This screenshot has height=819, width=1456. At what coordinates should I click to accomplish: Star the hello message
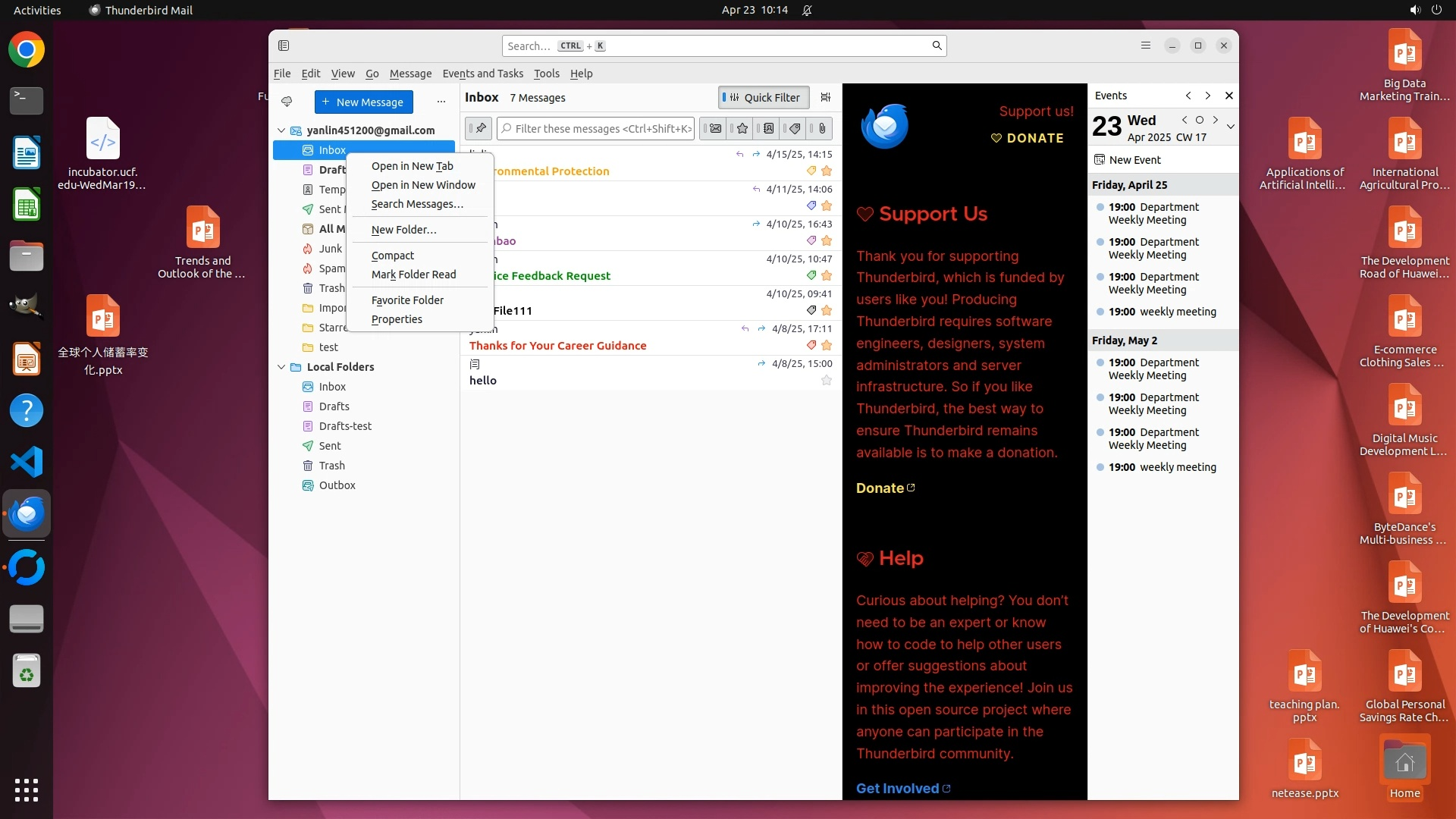[827, 380]
